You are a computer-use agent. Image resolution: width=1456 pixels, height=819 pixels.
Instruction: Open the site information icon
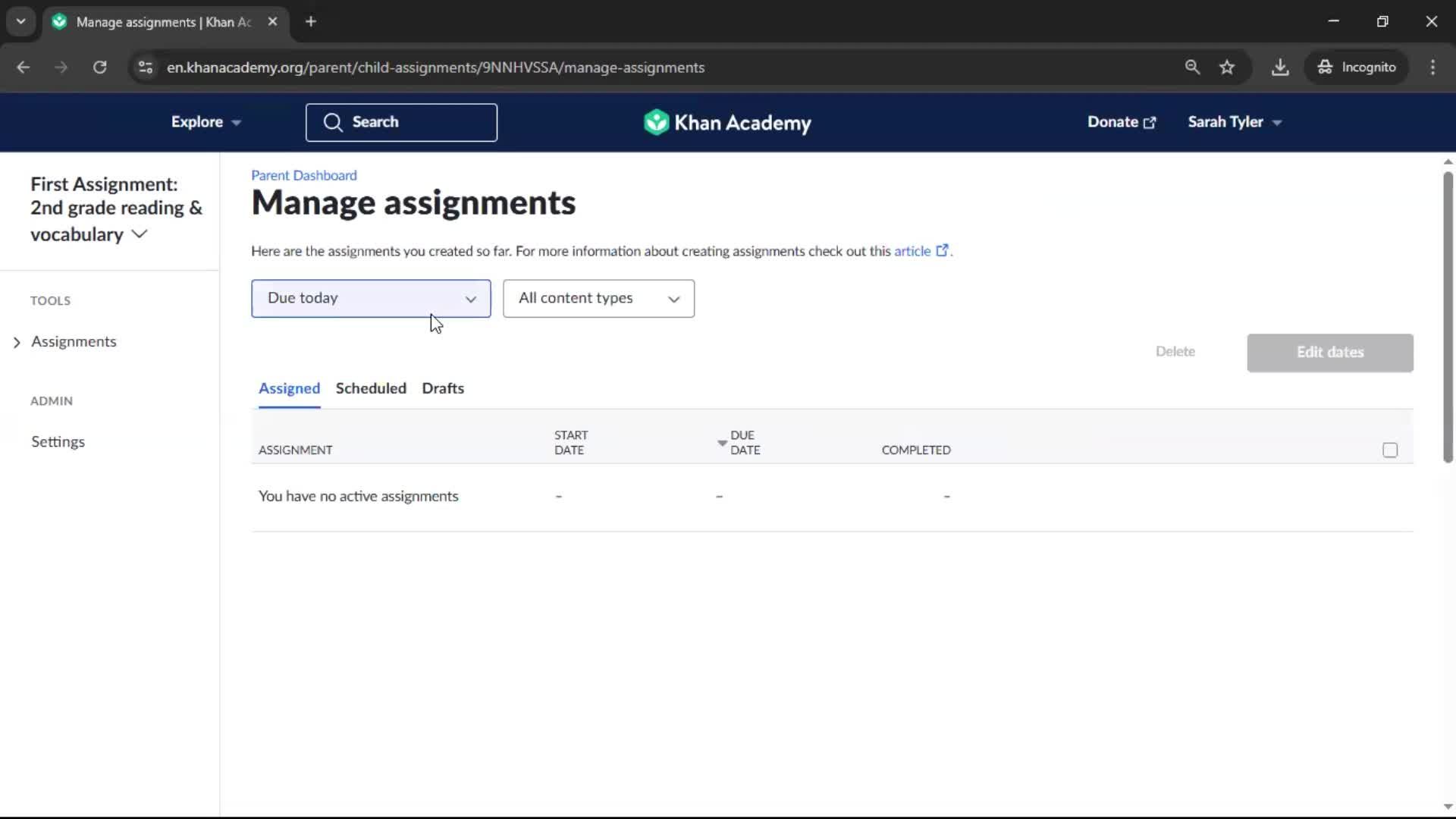146,67
